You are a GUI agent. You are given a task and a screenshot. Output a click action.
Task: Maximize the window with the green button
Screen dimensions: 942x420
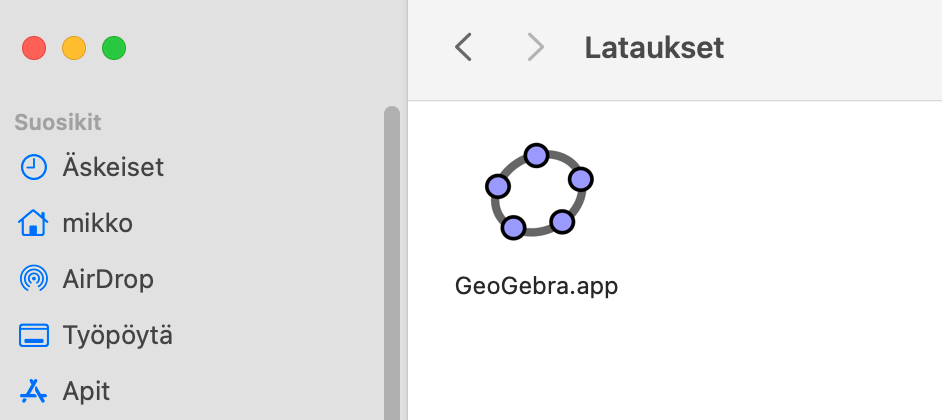click(114, 47)
